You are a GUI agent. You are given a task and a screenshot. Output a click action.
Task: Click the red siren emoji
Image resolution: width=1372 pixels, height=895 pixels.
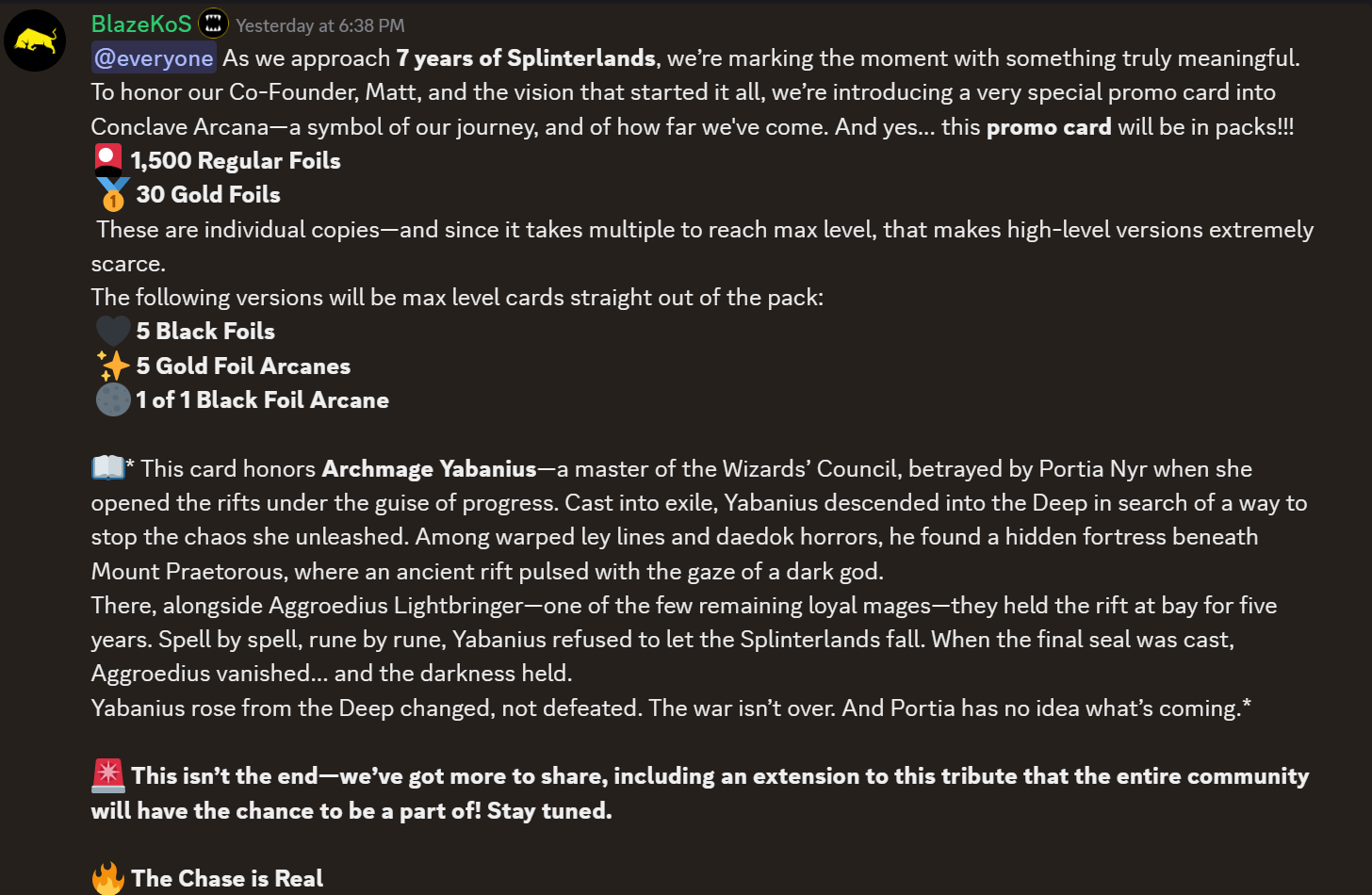tap(108, 775)
